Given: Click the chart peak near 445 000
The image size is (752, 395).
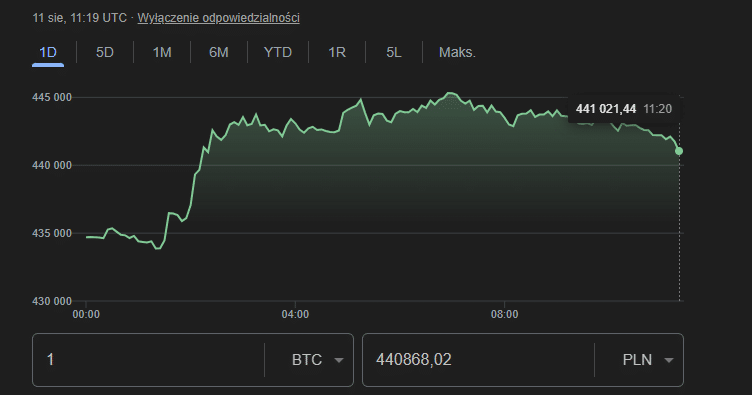Looking at the screenshot, I should pos(450,93).
